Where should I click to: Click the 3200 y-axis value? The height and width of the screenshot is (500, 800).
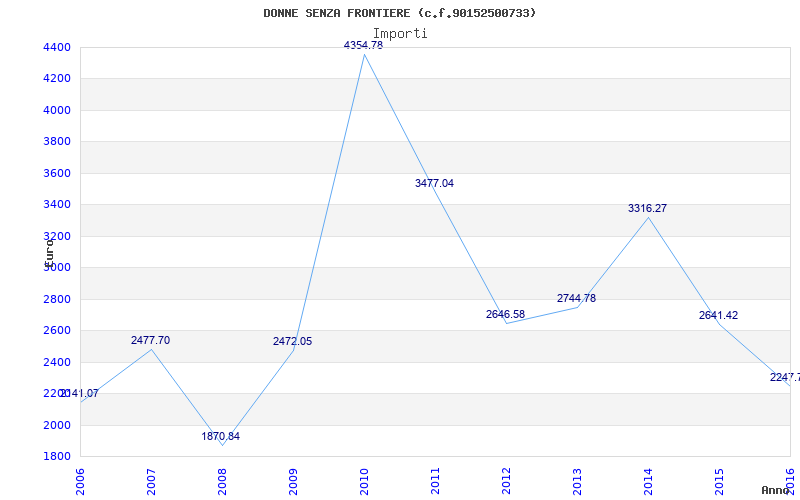coord(55,236)
